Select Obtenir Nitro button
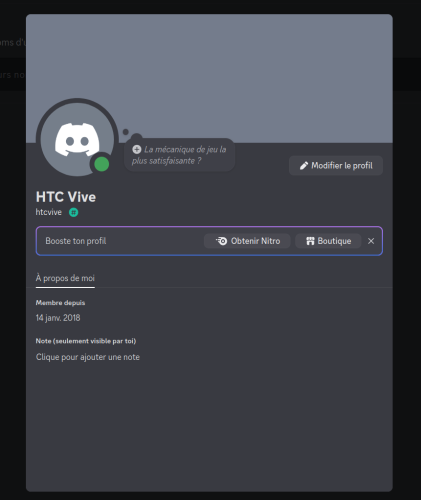The image size is (421, 500). (x=247, y=241)
